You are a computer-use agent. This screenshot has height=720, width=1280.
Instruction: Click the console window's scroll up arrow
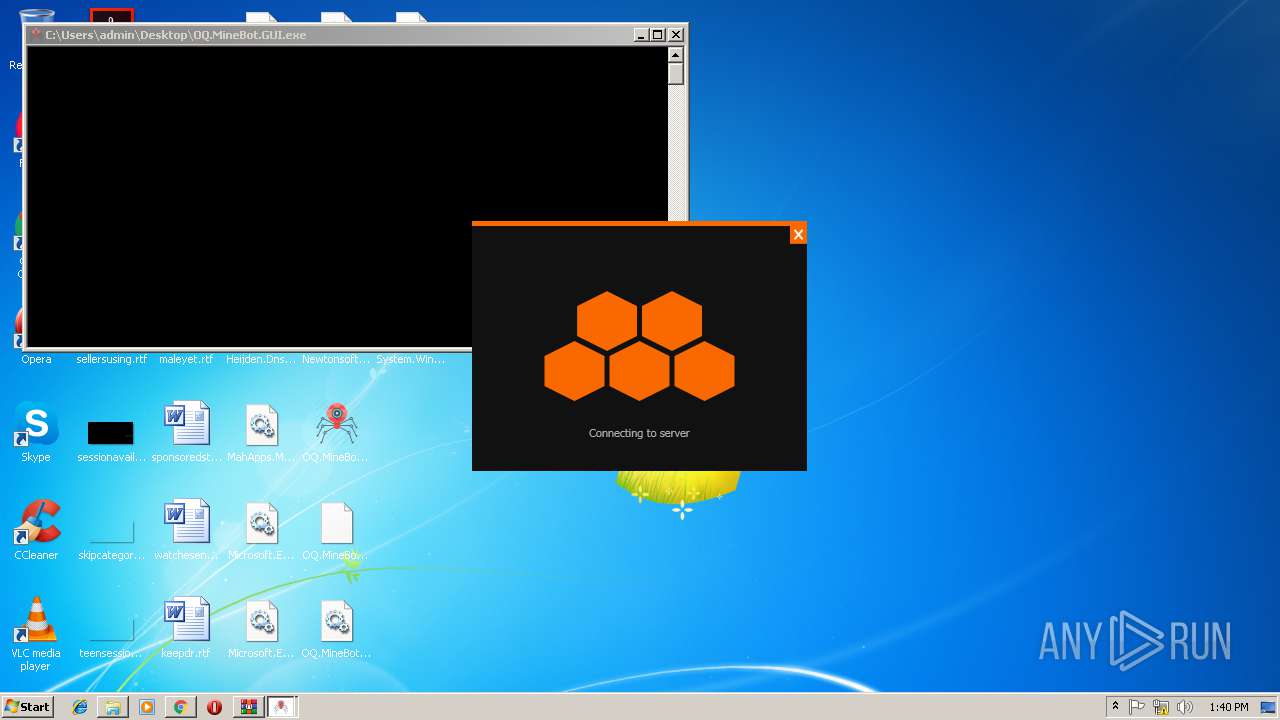(x=676, y=55)
